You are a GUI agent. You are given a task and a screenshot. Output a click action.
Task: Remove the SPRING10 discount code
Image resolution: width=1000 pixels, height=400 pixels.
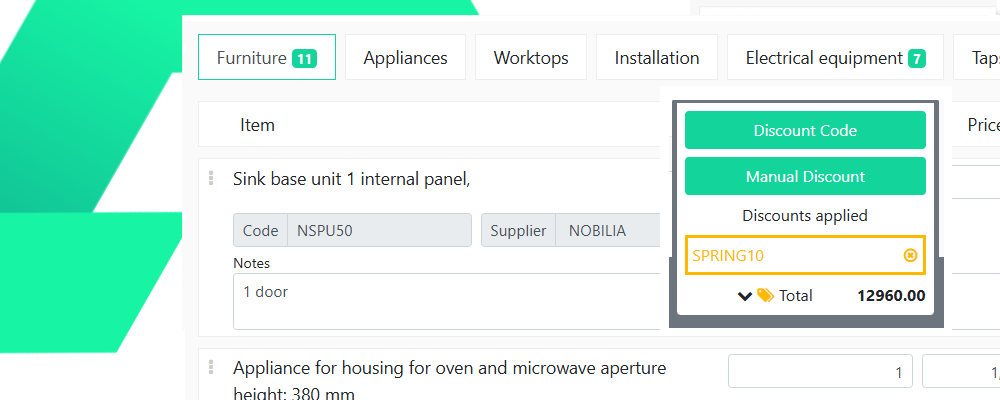(x=910, y=255)
